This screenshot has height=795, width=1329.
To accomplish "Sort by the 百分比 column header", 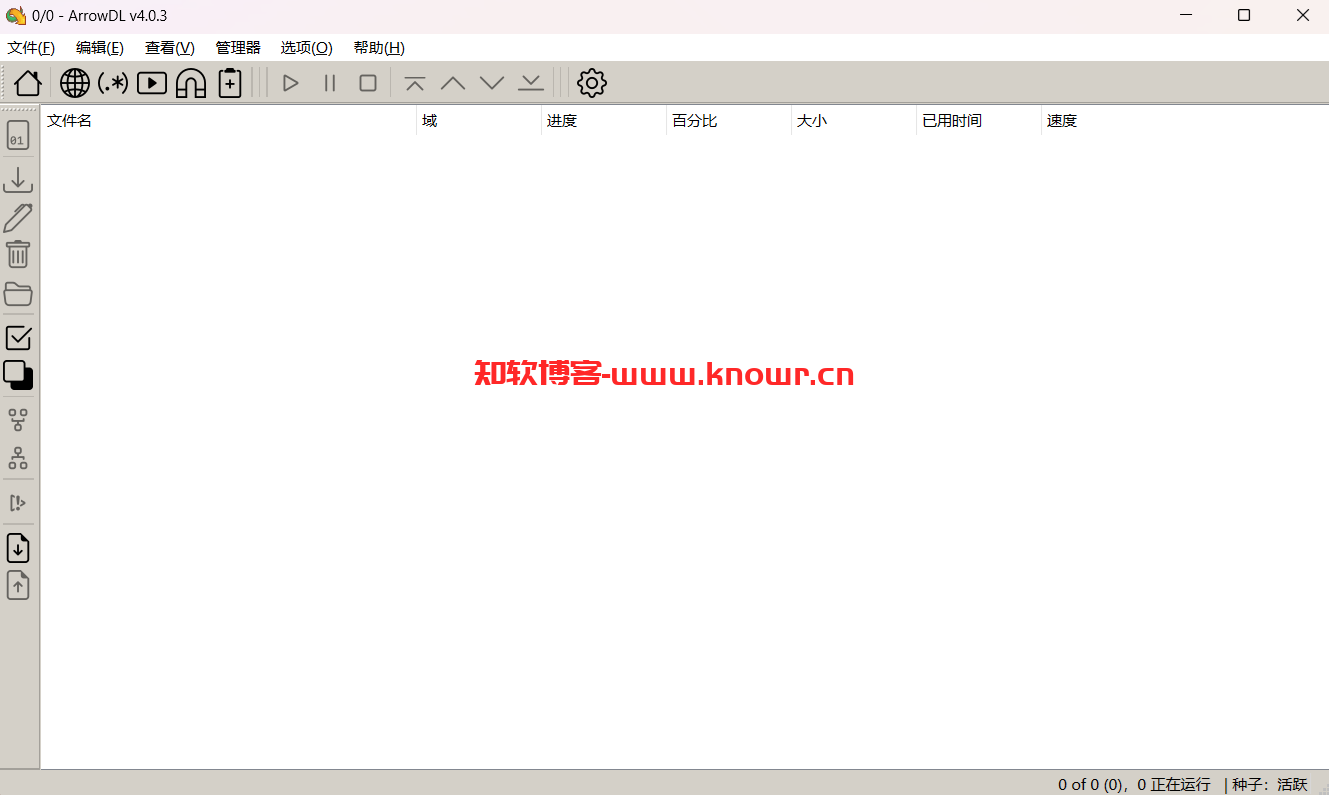I will [729, 121].
